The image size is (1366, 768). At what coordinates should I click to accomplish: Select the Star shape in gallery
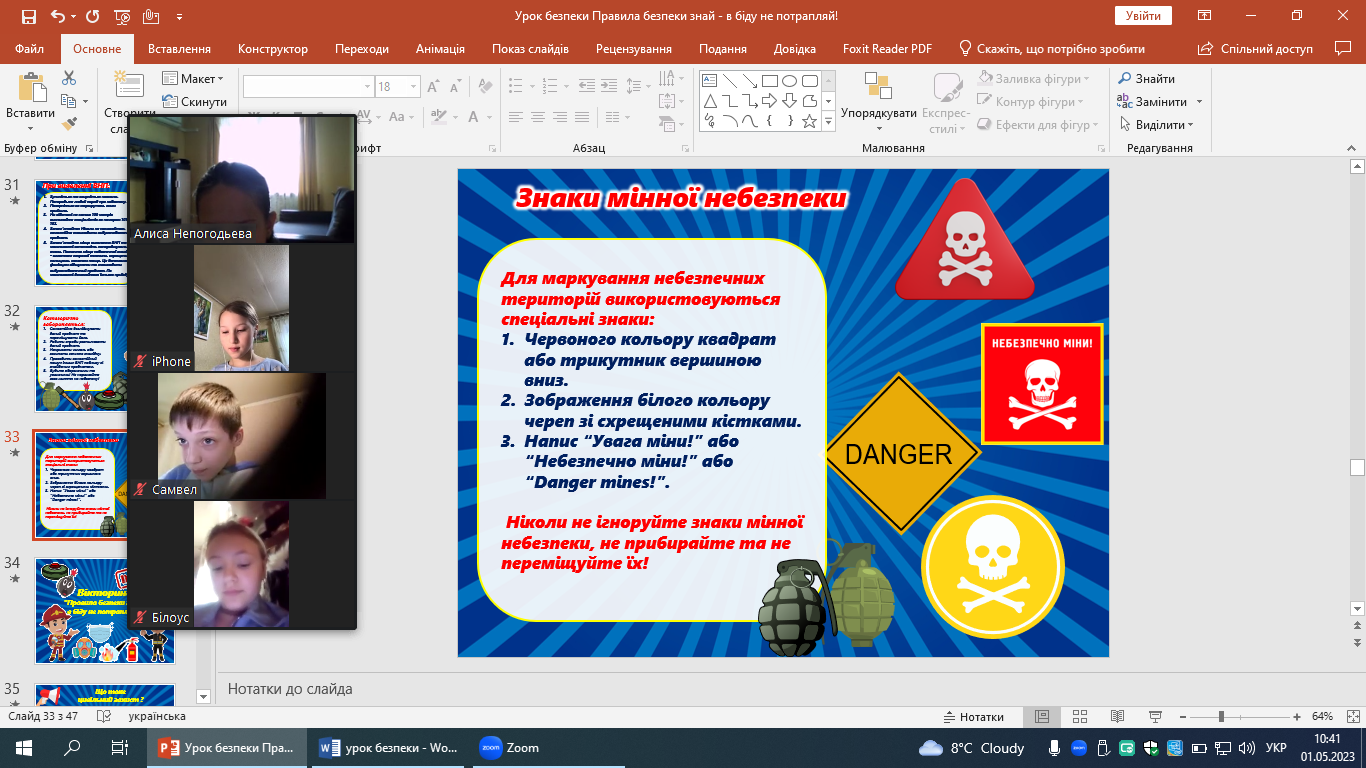coord(809,121)
